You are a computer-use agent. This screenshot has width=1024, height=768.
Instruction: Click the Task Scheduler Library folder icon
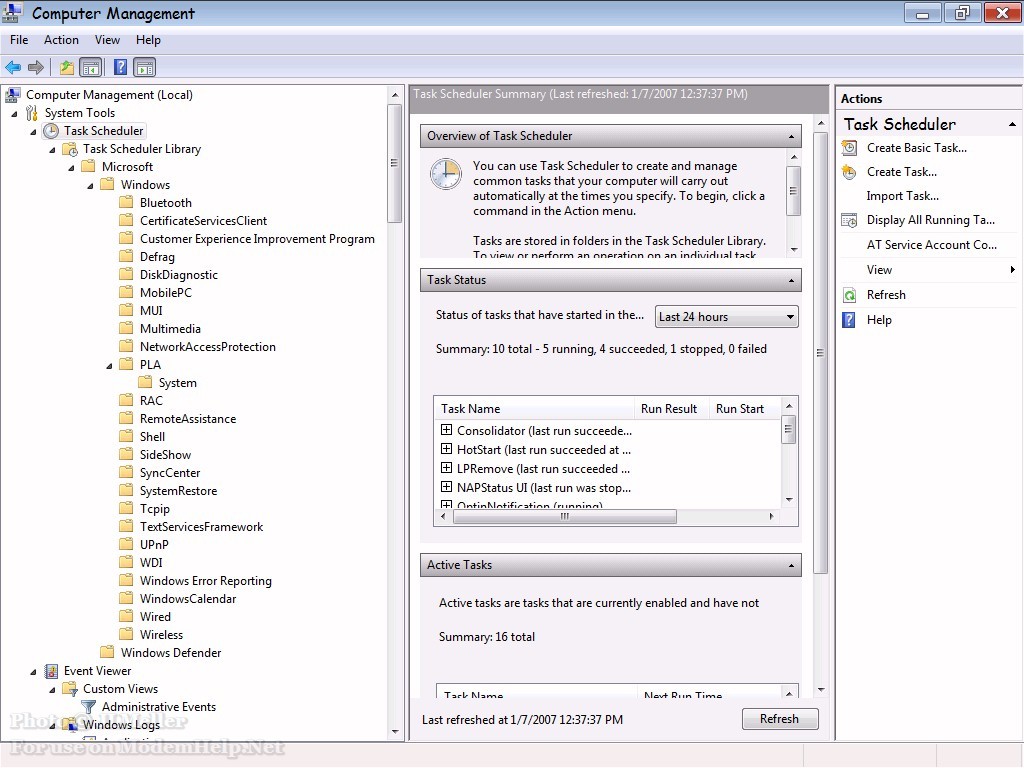pos(70,150)
